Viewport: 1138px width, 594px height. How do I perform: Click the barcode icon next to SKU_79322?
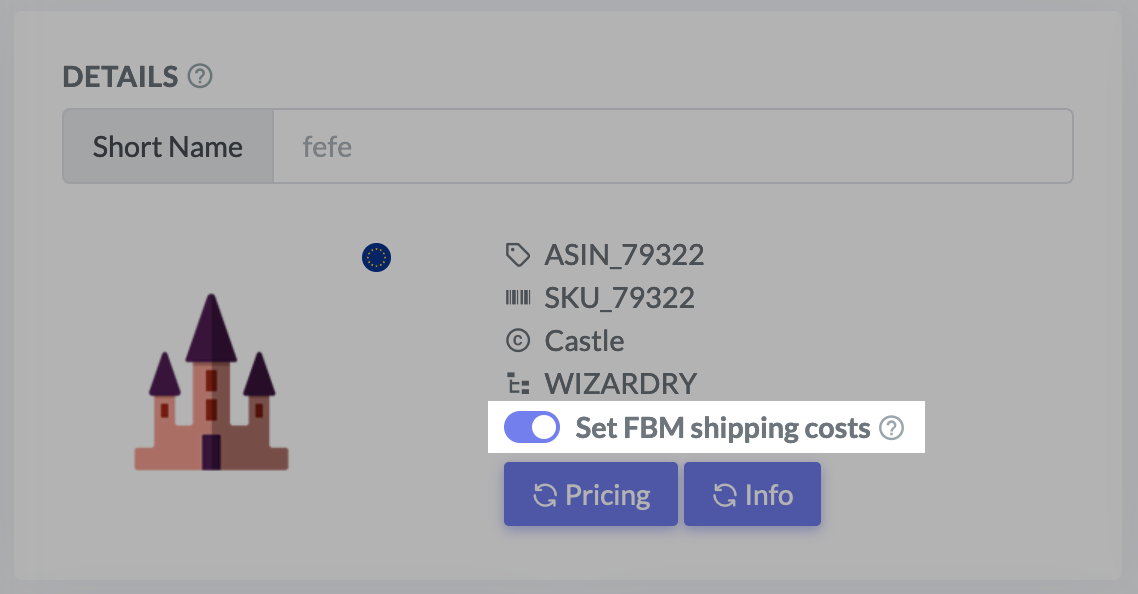517,298
